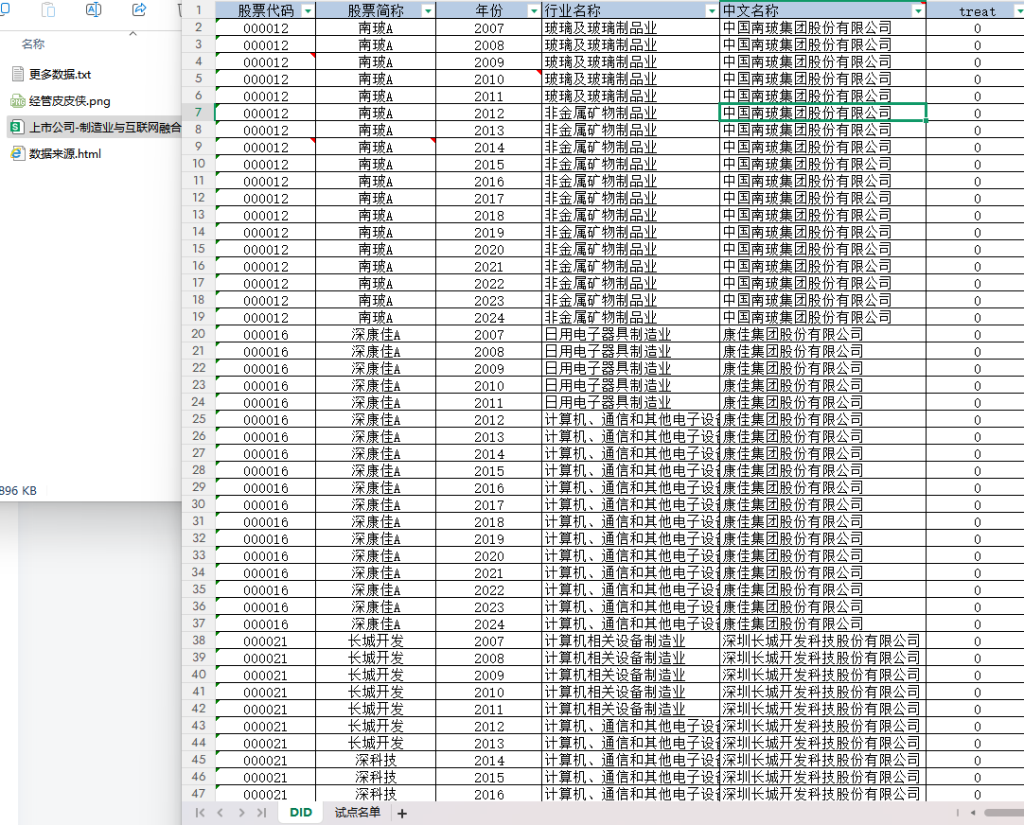Click 长城开发 cell in row 38
The width and height of the screenshot is (1024, 825).
[376, 641]
